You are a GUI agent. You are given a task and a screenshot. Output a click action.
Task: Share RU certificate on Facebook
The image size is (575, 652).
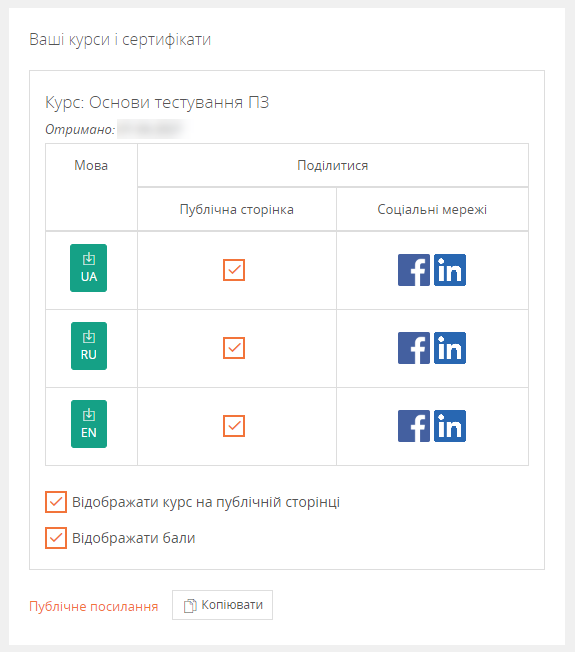(x=414, y=348)
